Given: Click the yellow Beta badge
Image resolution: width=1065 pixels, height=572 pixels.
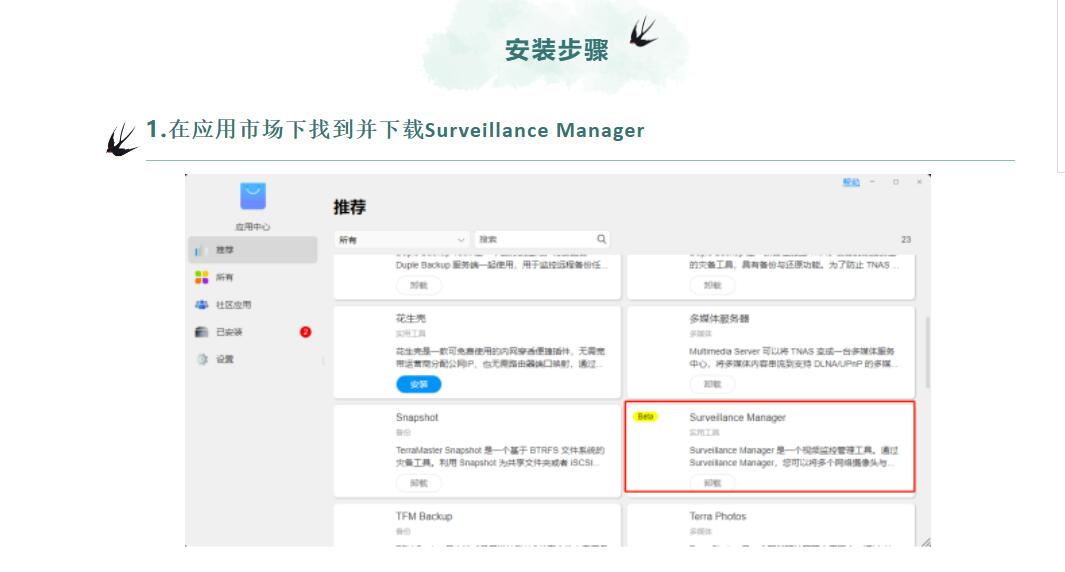Looking at the screenshot, I should point(646,417).
